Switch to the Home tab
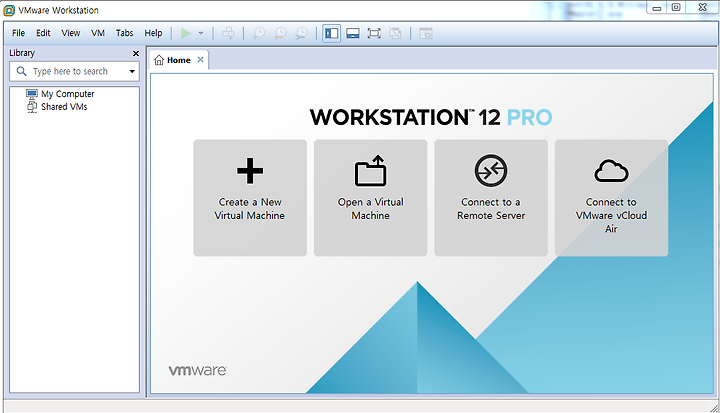720x413 pixels. point(179,60)
